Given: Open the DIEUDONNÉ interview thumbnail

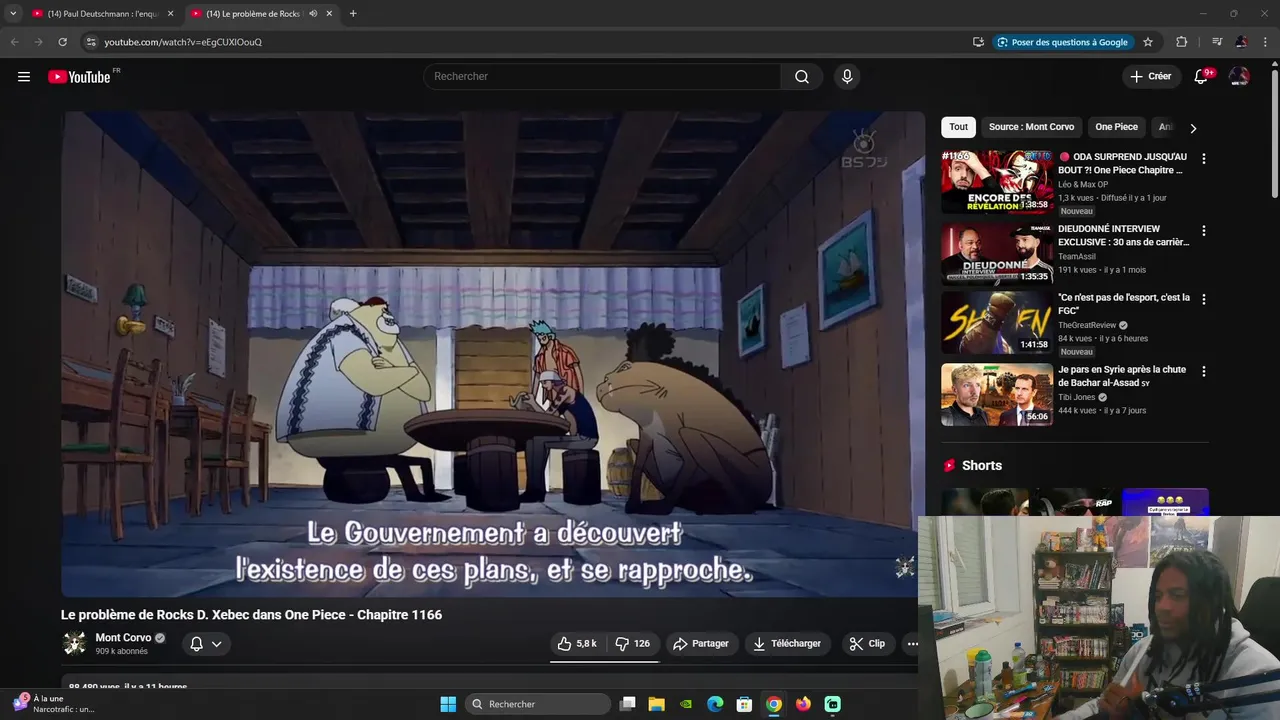Looking at the screenshot, I should [997, 254].
